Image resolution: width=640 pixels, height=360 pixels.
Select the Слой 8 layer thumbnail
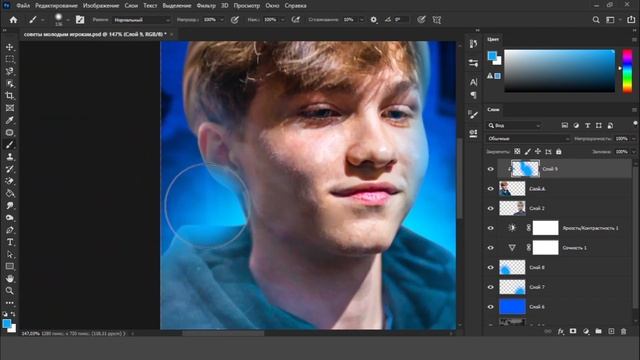[512, 267]
